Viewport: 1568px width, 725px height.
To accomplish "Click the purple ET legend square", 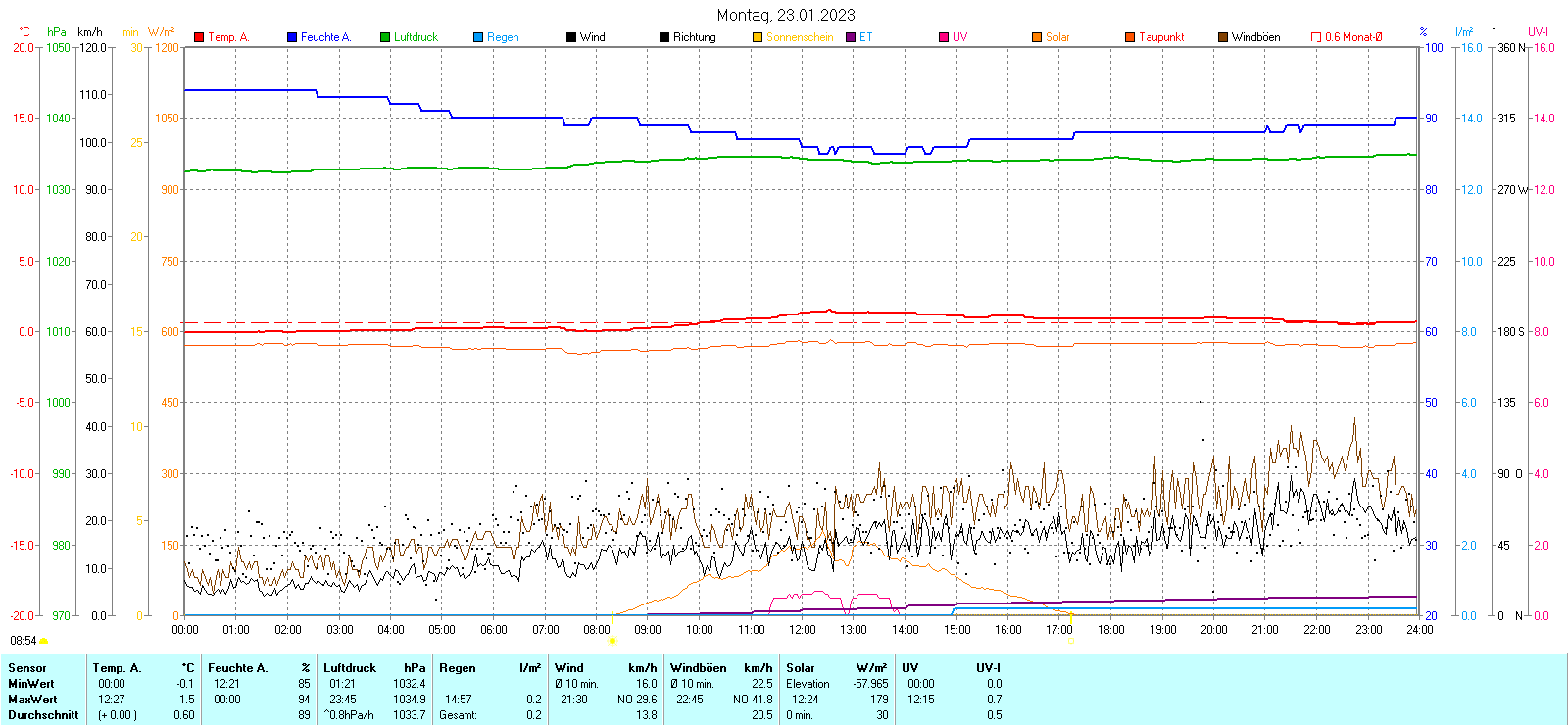I will [x=851, y=37].
